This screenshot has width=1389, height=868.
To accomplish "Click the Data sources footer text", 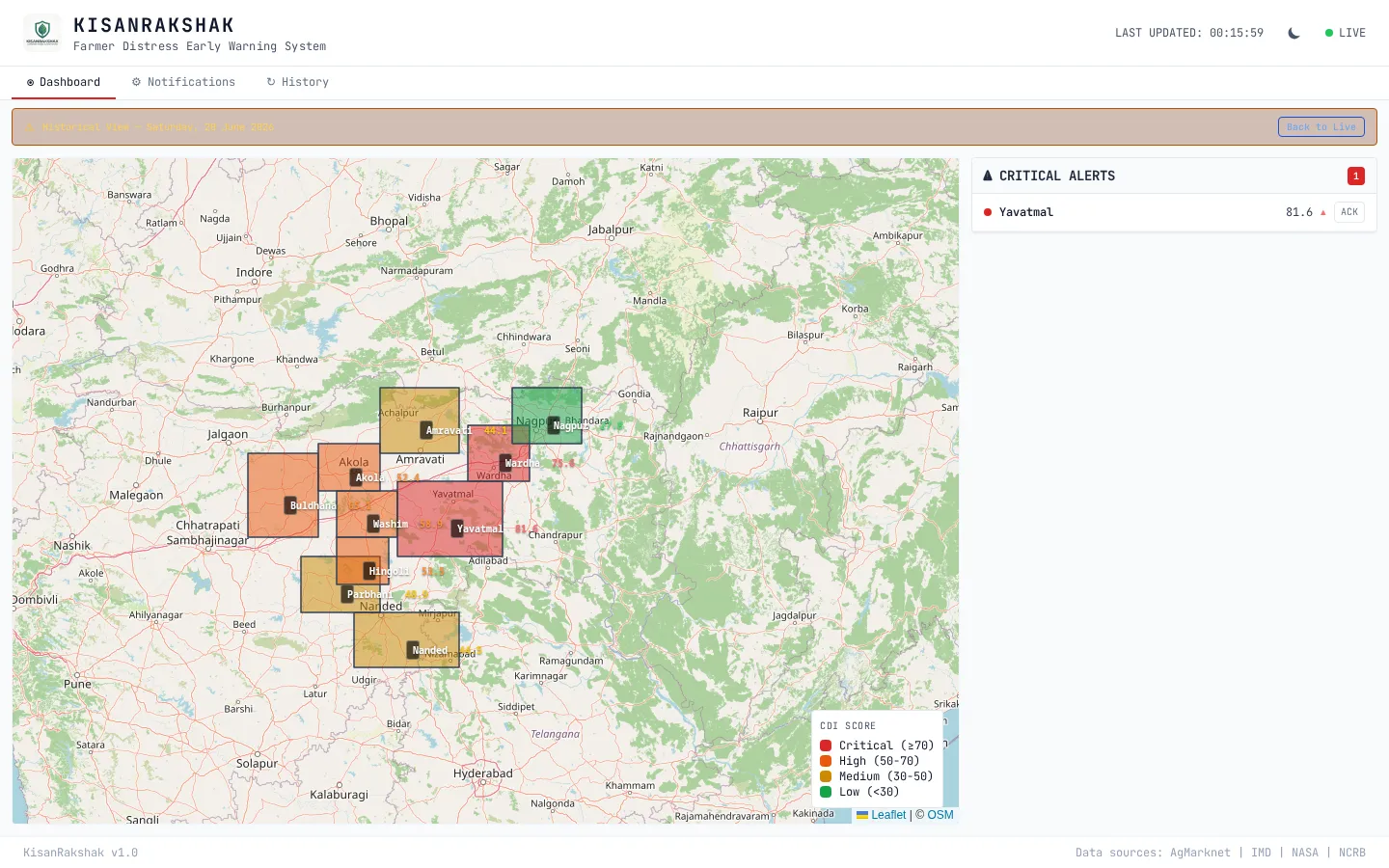I will 1220,853.
